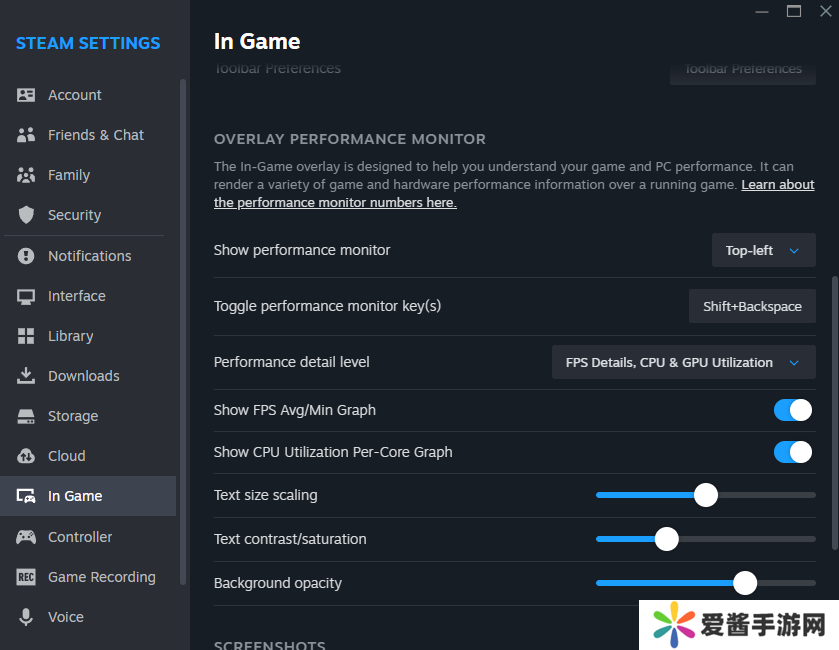Click the Friends & Chat people icon

point(26,135)
